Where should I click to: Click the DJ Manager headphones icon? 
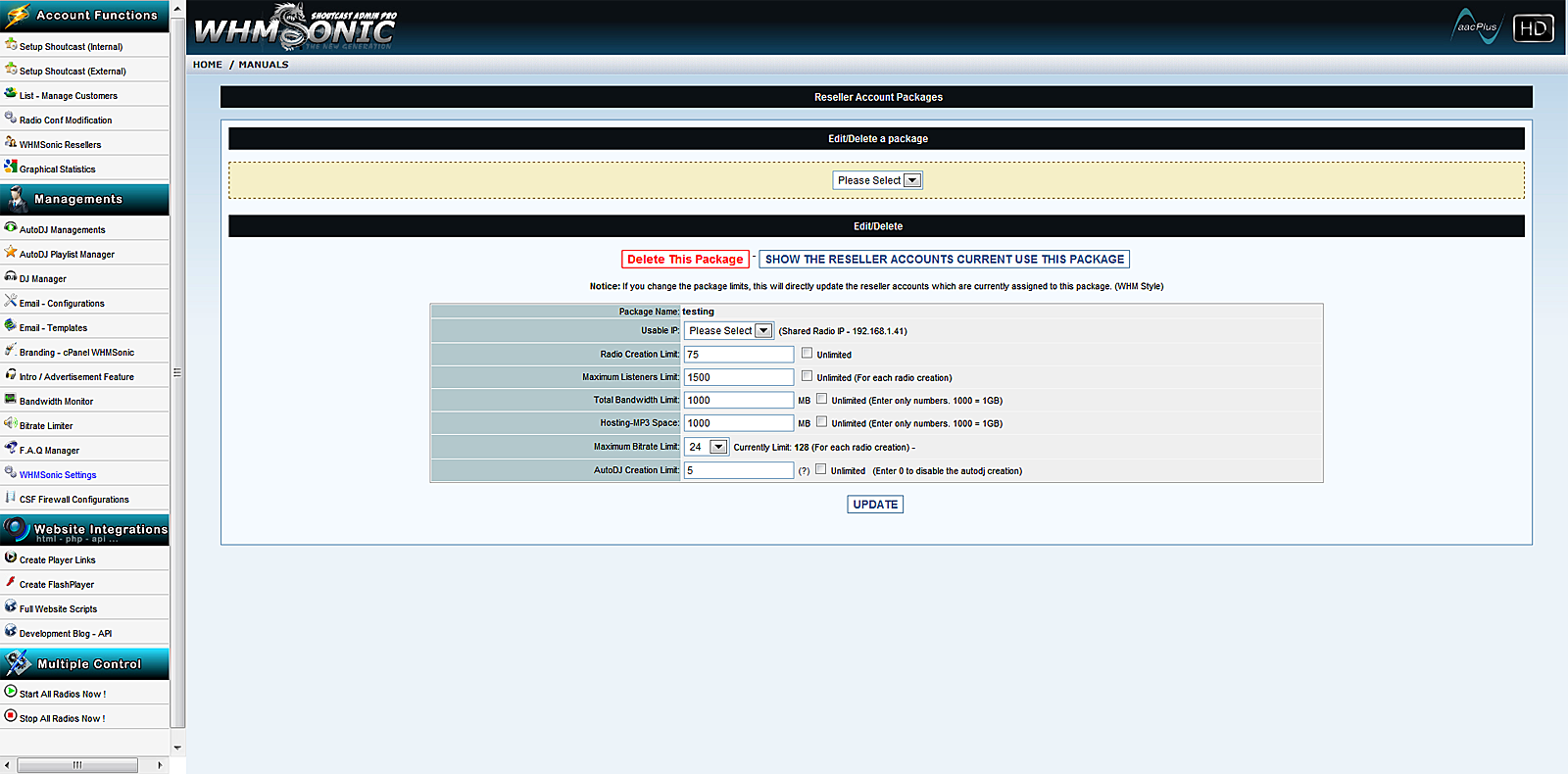click(x=11, y=277)
